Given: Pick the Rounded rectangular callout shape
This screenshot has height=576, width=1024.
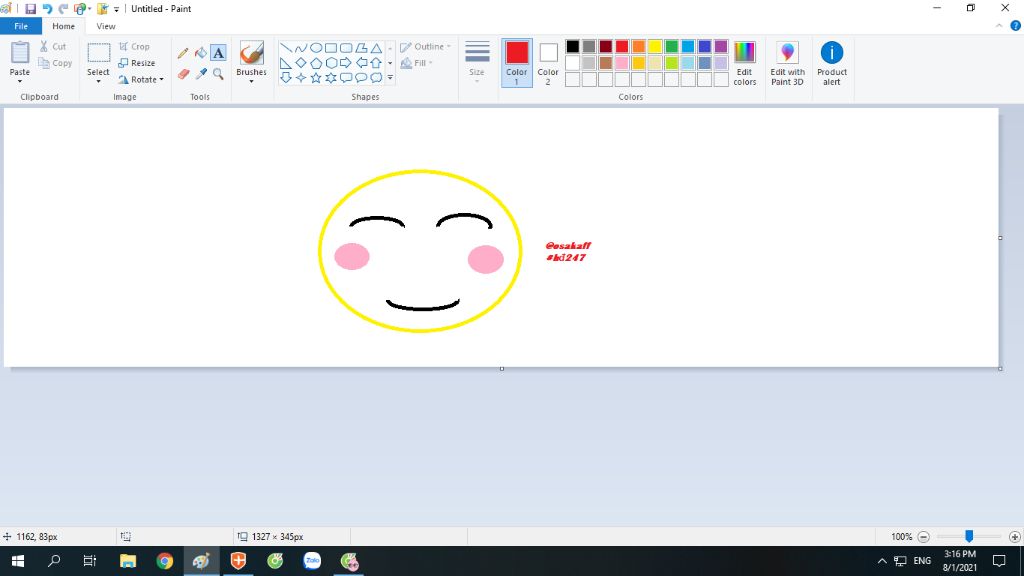Looking at the screenshot, I should [x=346, y=78].
